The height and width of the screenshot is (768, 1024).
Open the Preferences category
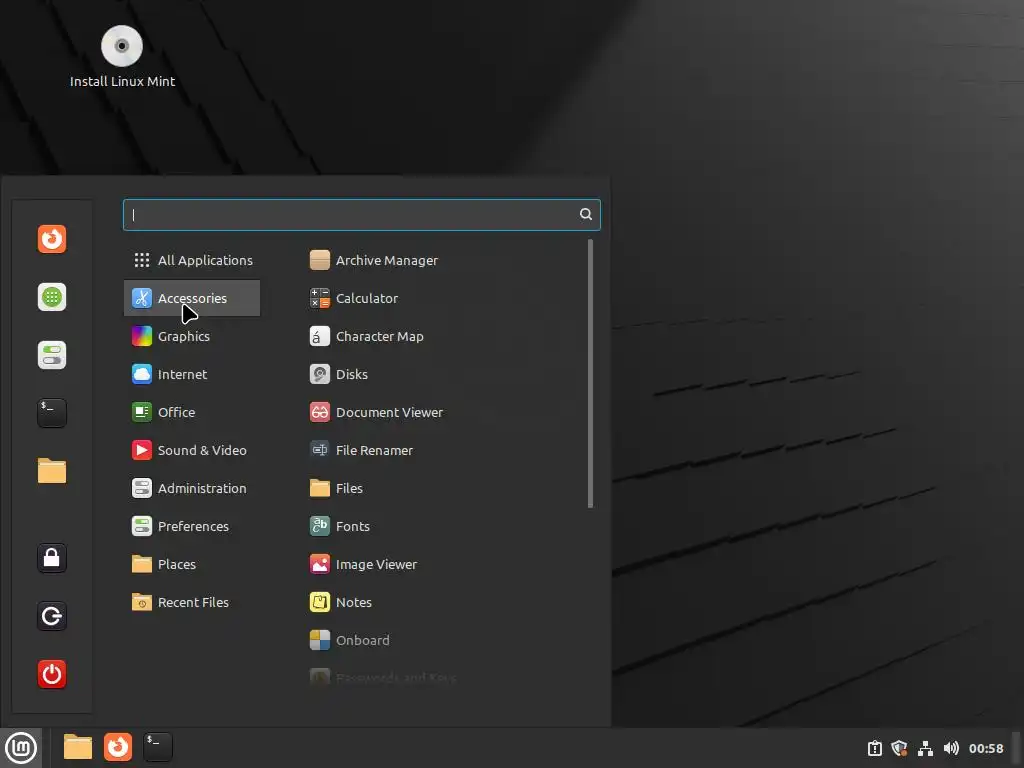[x=192, y=526]
